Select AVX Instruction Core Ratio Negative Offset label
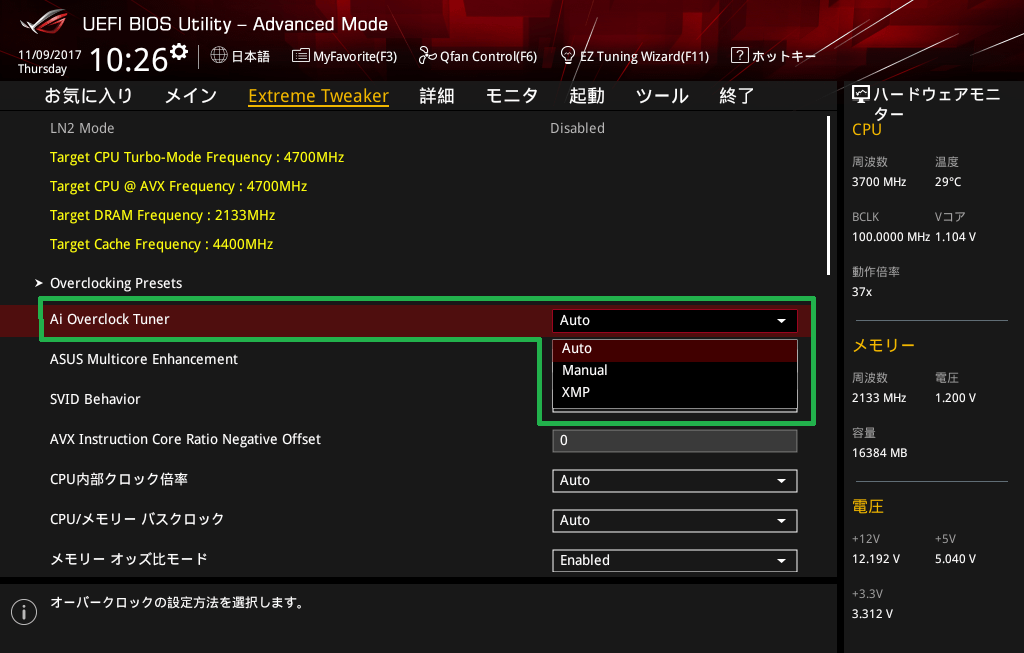Viewport: 1024px width, 653px height. point(185,439)
